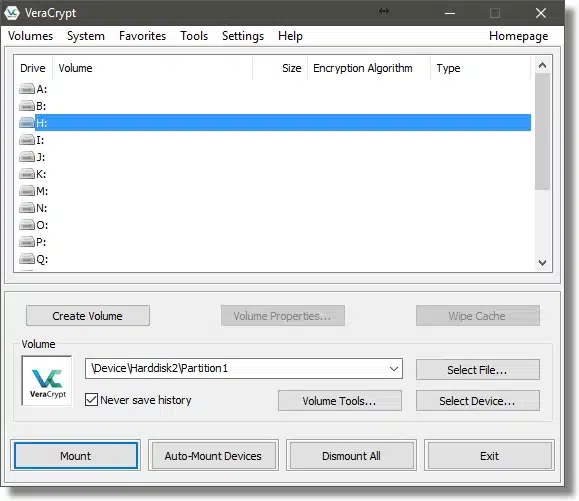This screenshot has width=579, height=501.
Task: Click the drive icon for I:
Action: click(x=27, y=140)
